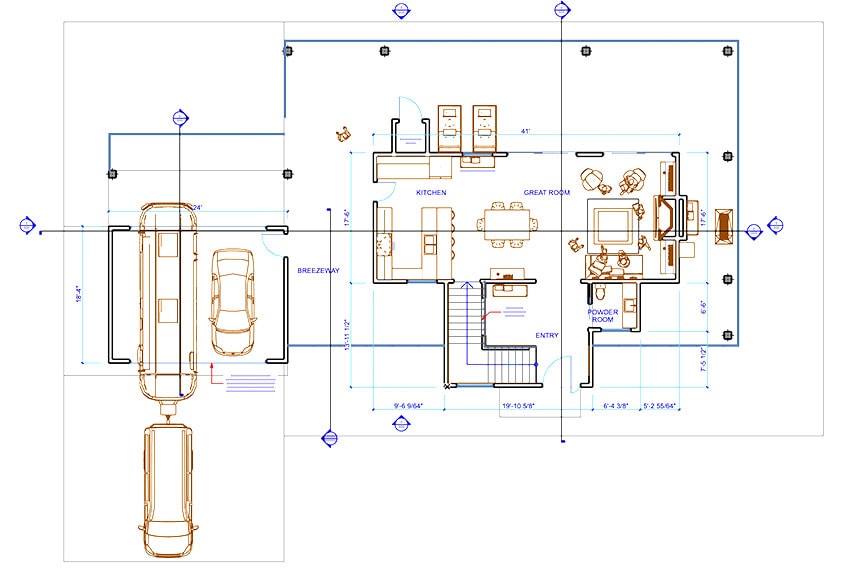Select the 24' garage width dimension
Viewport: 850px width, 575px height.
198,208
